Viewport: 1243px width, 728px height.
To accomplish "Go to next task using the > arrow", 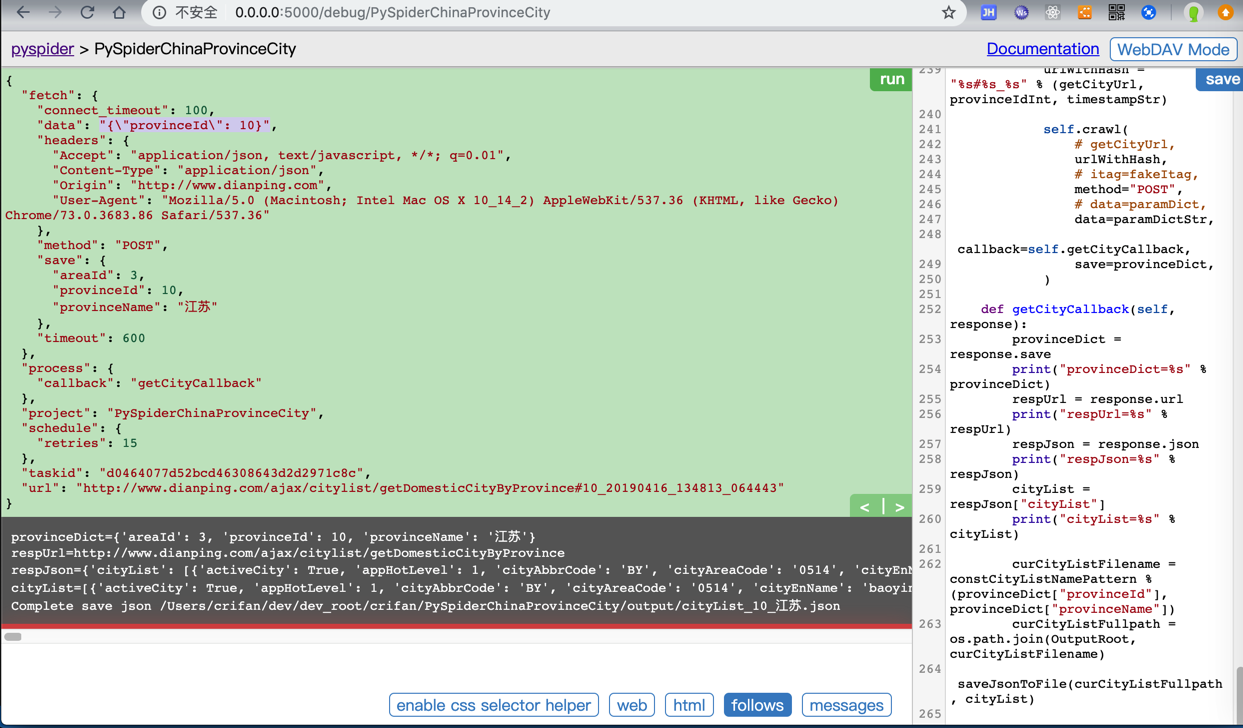I will tap(899, 507).
